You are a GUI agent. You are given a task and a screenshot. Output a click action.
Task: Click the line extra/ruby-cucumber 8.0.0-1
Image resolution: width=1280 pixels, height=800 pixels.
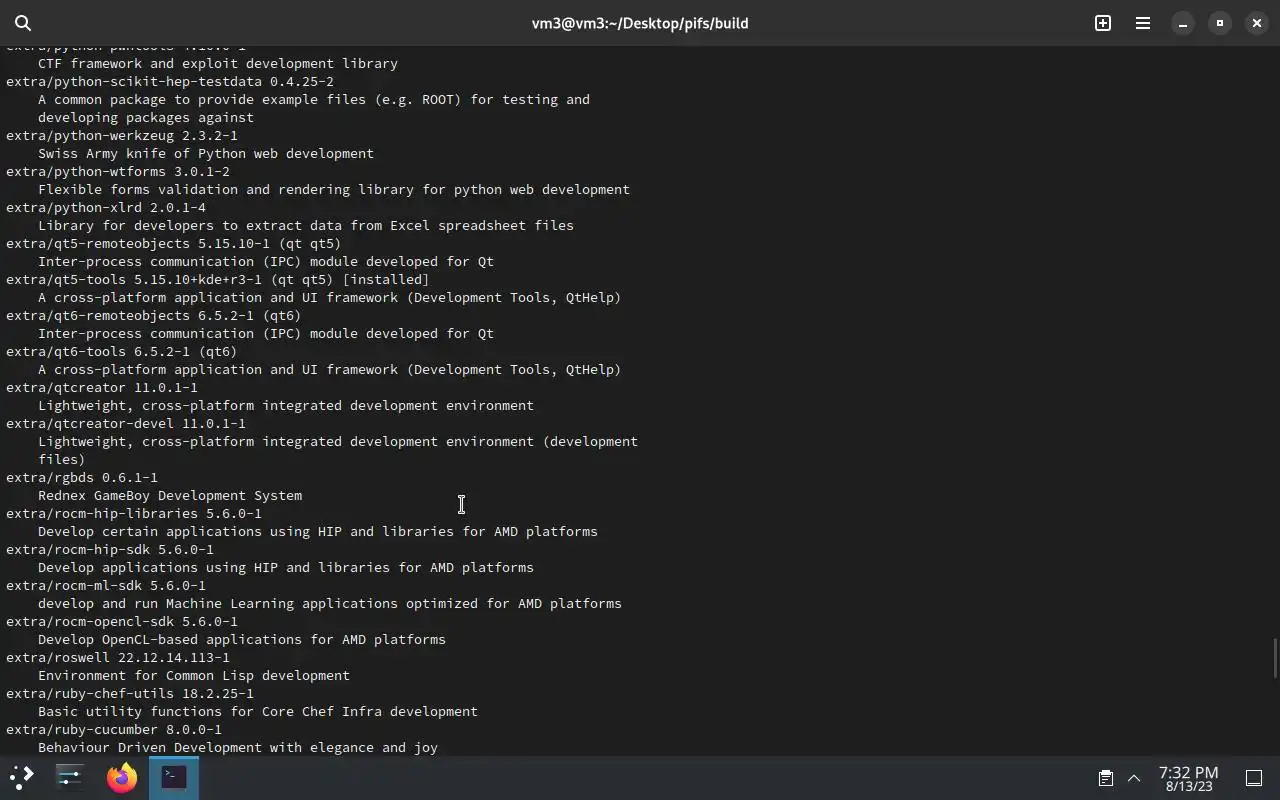tap(114, 729)
